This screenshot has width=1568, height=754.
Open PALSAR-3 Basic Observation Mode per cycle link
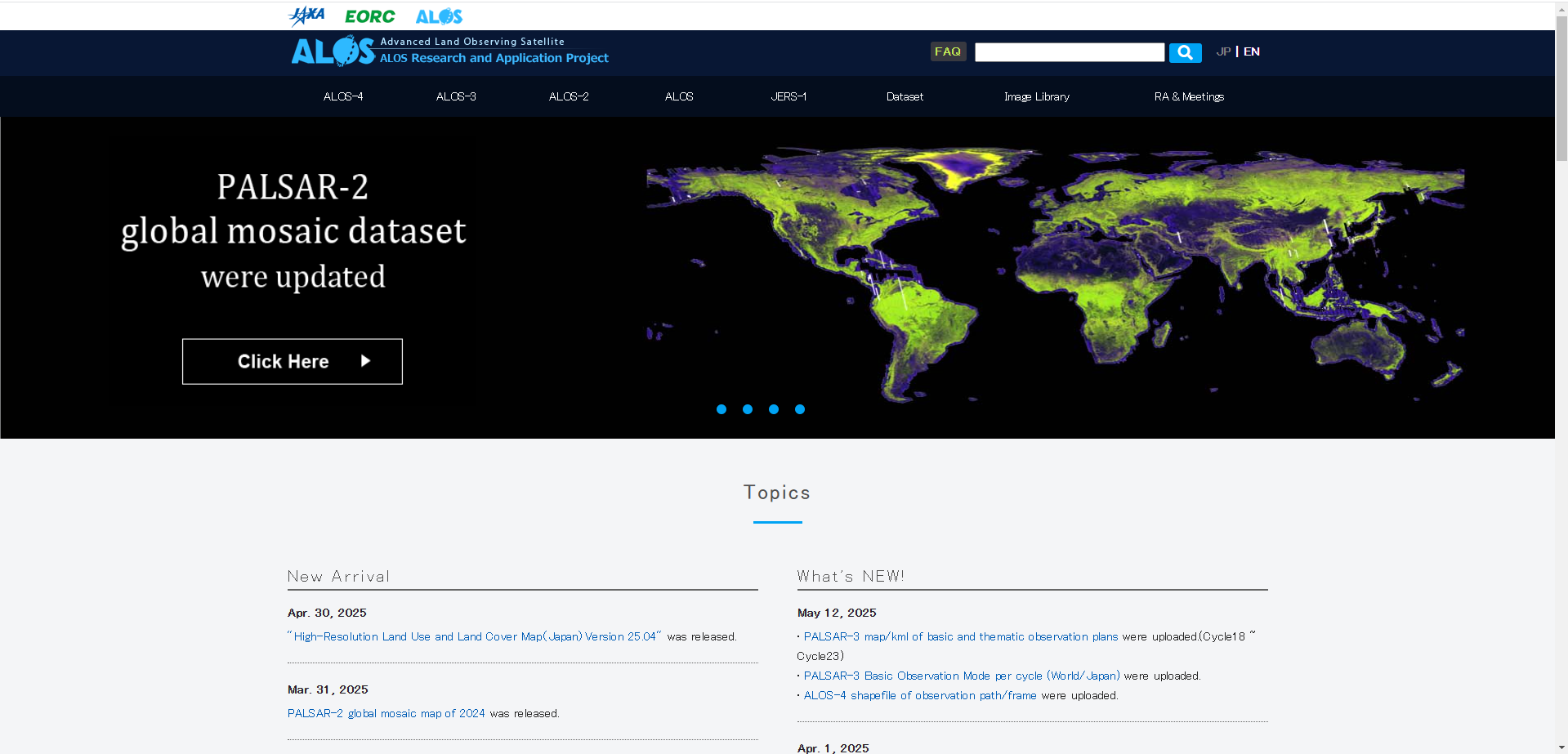962,676
